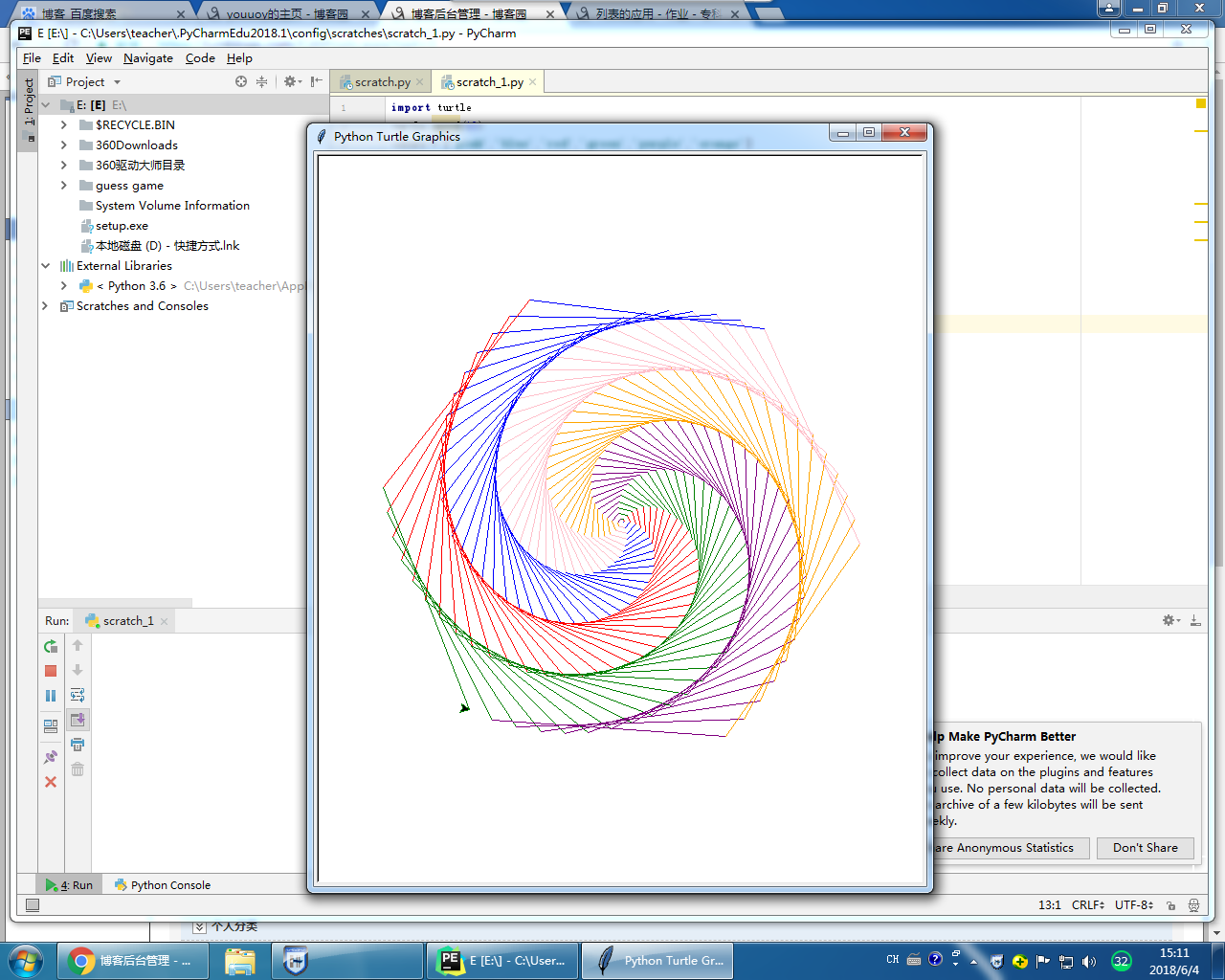Switch to the scratch.py editor tab
The height and width of the screenshot is (980, 1225).
(x=382, y=82)
